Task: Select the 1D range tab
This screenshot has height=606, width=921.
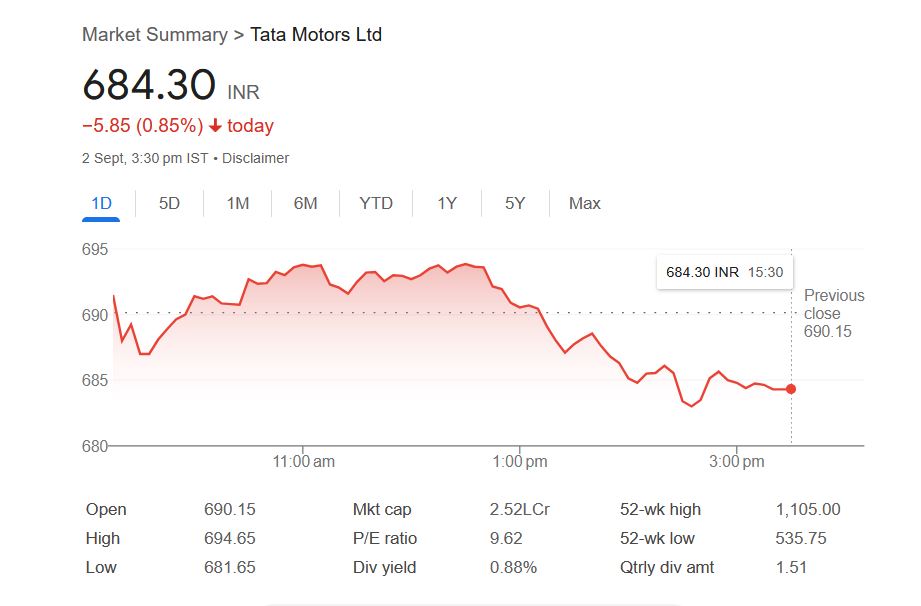Action: [x=101, y=203]
